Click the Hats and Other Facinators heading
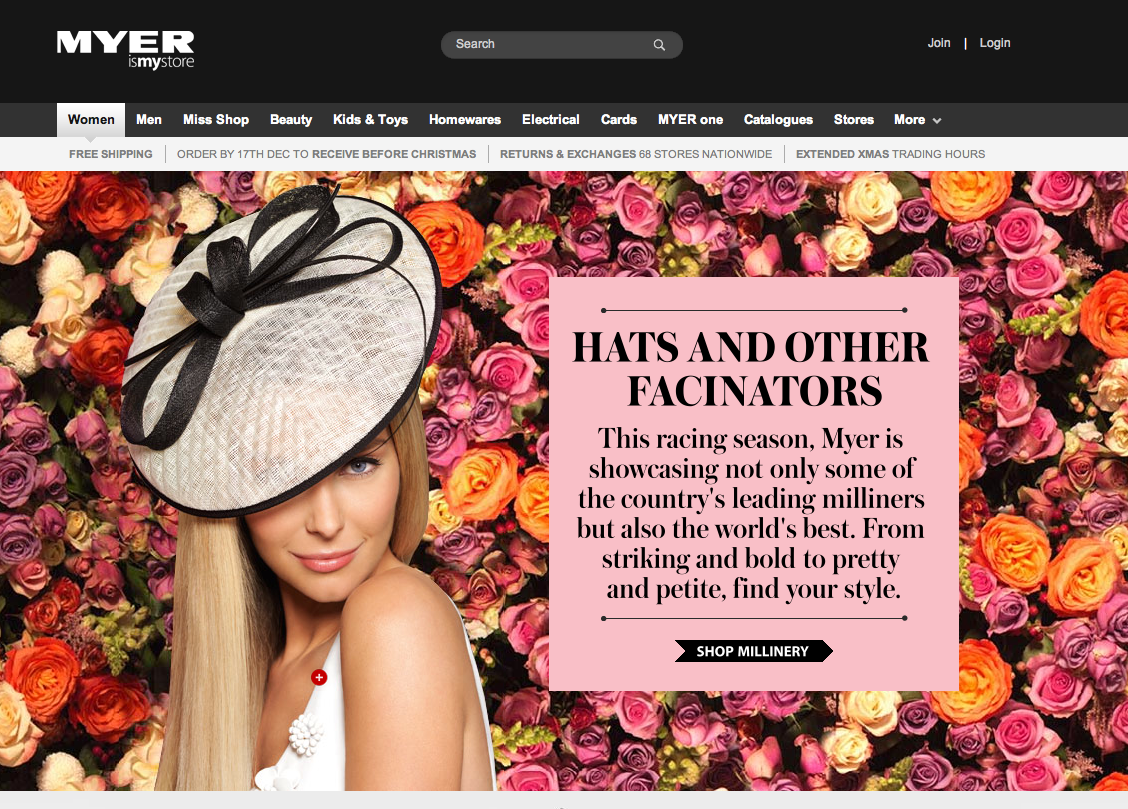 [752, 368]
